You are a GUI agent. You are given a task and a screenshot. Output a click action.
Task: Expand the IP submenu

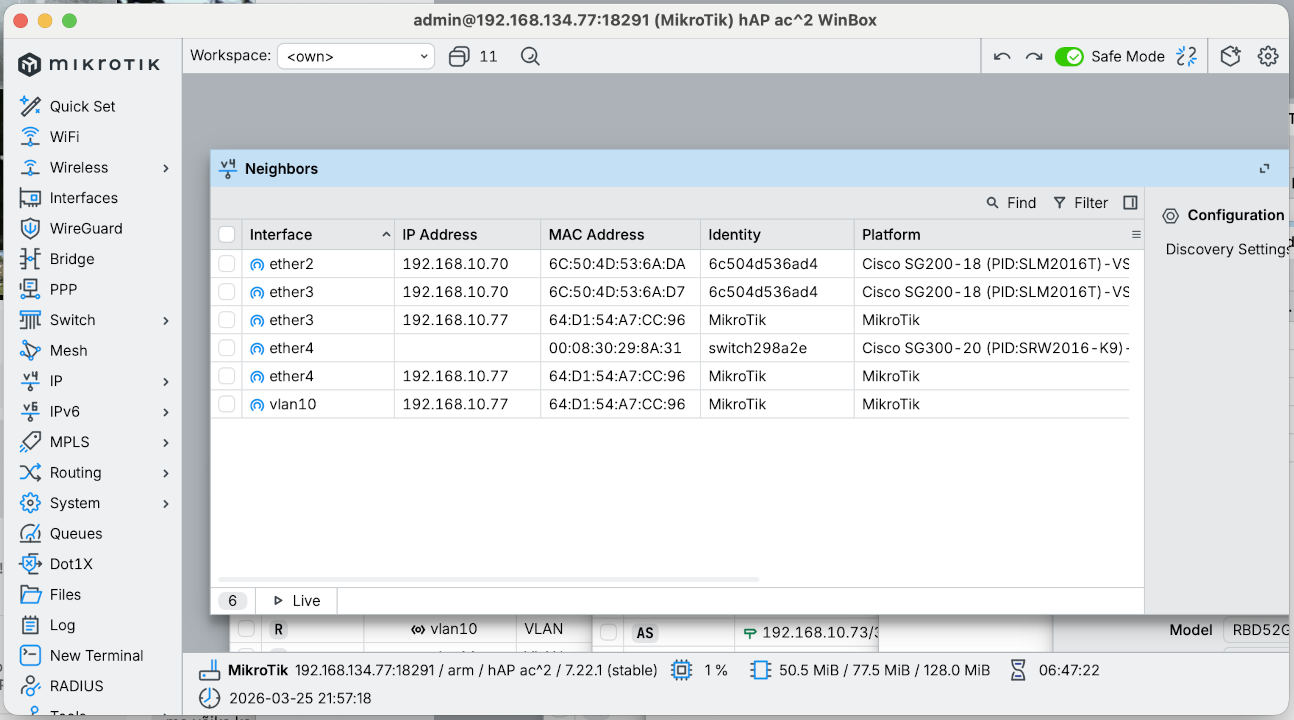55,380
